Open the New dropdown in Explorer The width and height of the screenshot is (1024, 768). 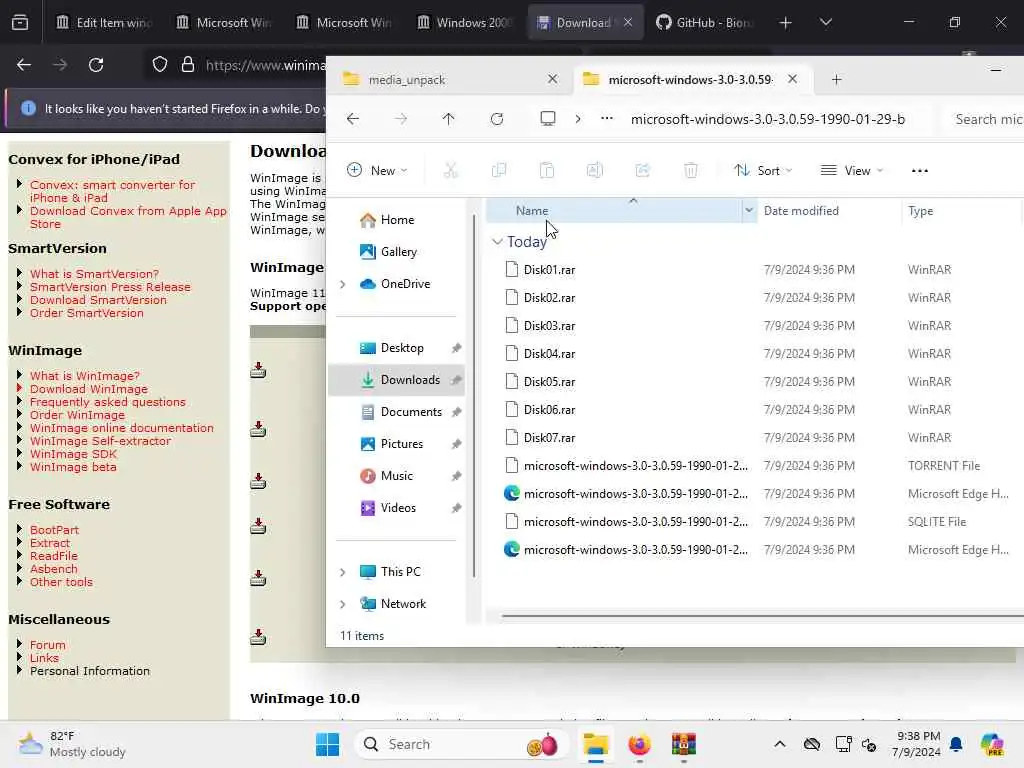point(377,170)
